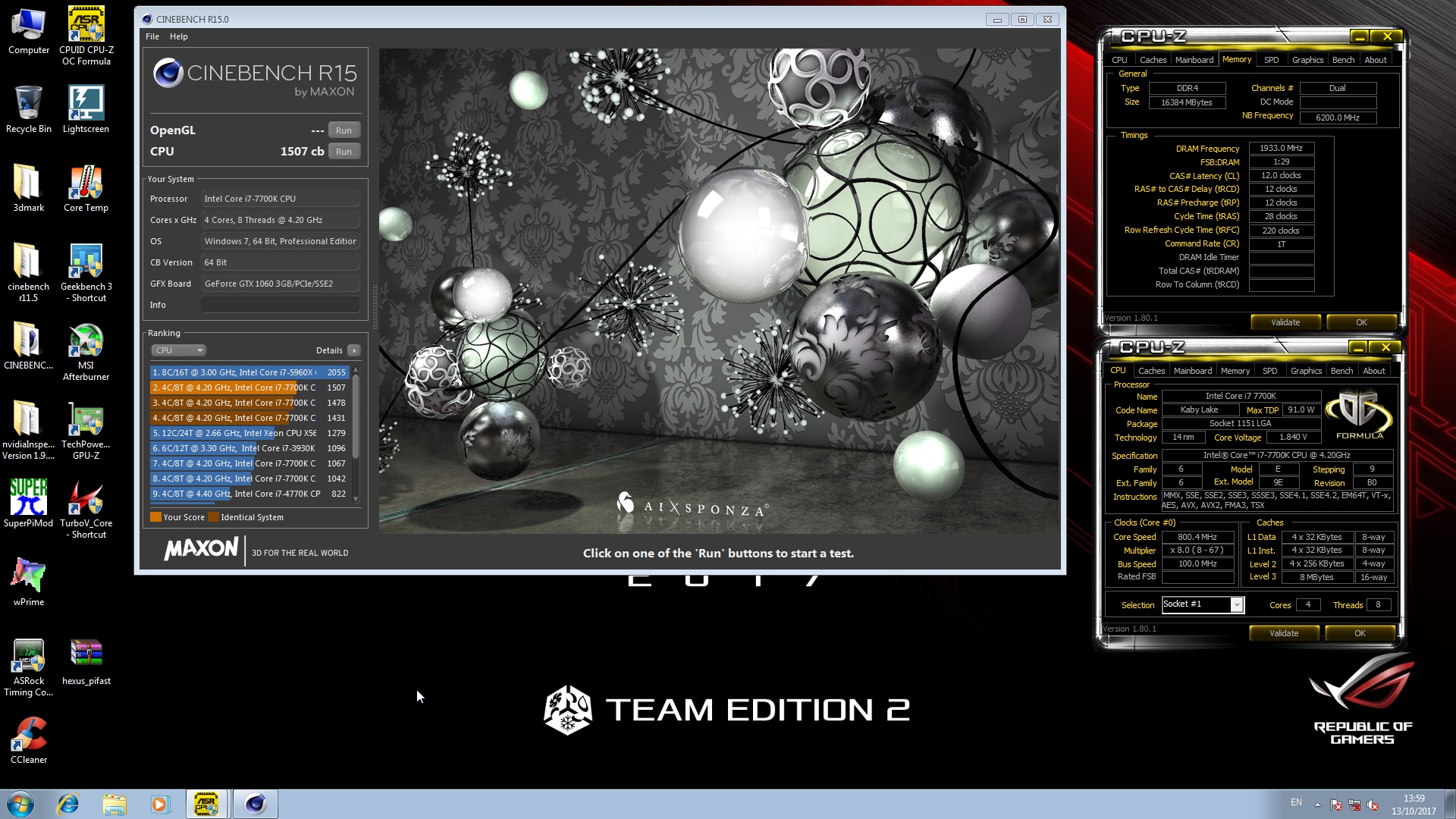Open Memory tab in lower CPU-Z
The width and height of the screenshot is (1456, 819).
point(1235,371)
